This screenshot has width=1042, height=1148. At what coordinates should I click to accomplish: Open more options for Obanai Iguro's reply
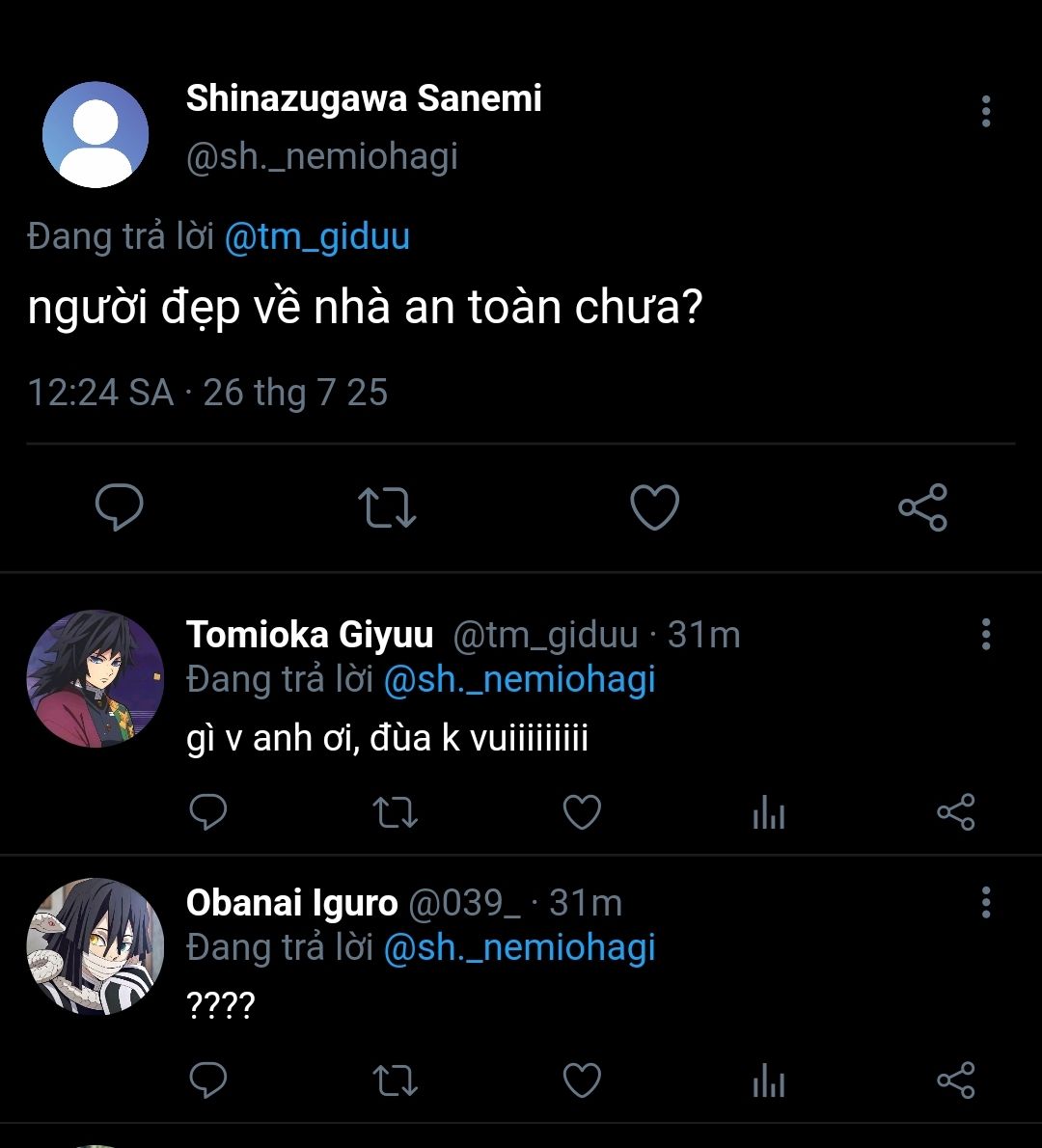click(x=985, y=903)
